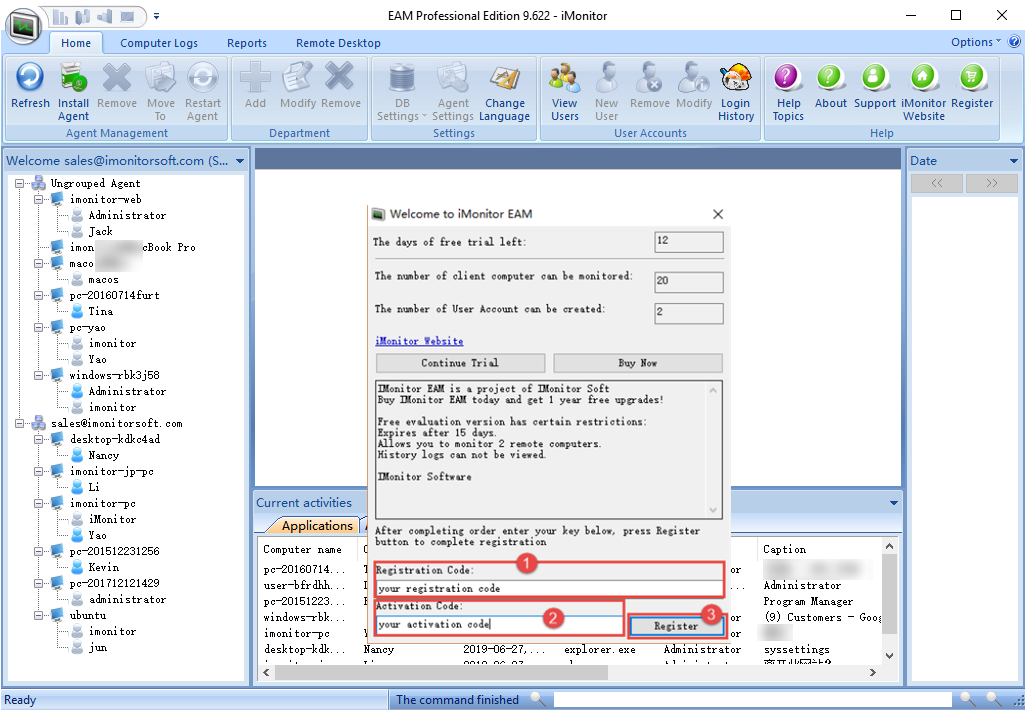Collapse the pc-20160714furt node

39,295
